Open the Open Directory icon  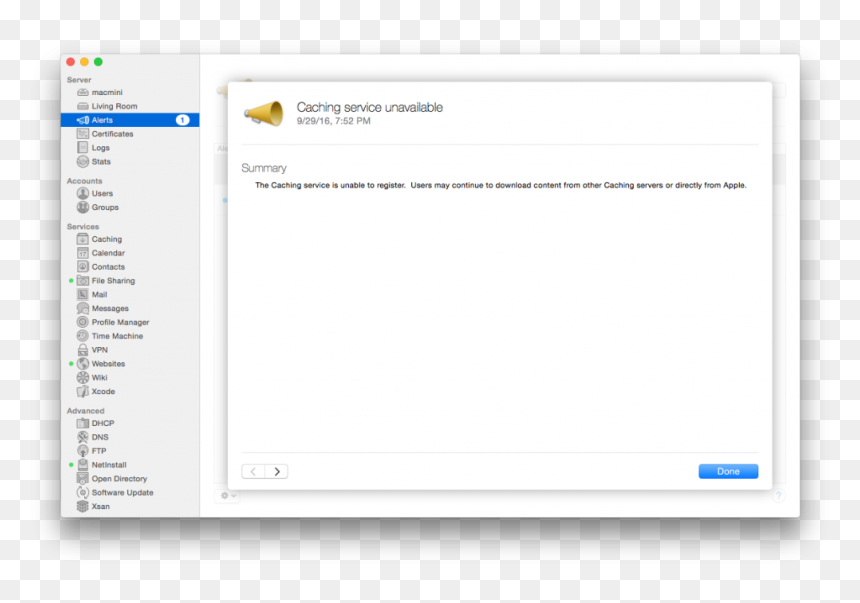pyautogui.click(x=83, y=478)
